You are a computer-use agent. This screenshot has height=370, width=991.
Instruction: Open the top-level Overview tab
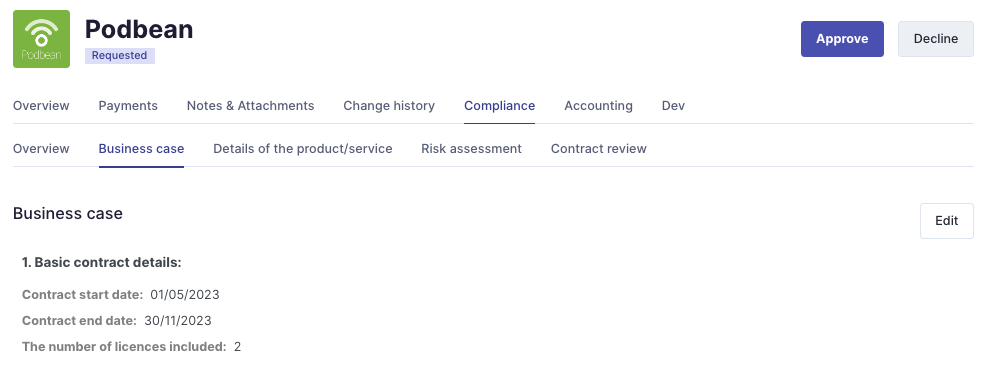[41, 106]
